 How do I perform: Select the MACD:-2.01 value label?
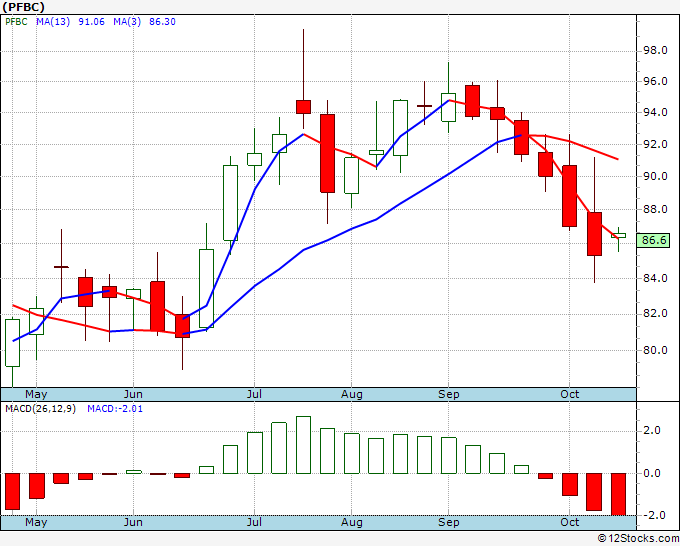115,409
